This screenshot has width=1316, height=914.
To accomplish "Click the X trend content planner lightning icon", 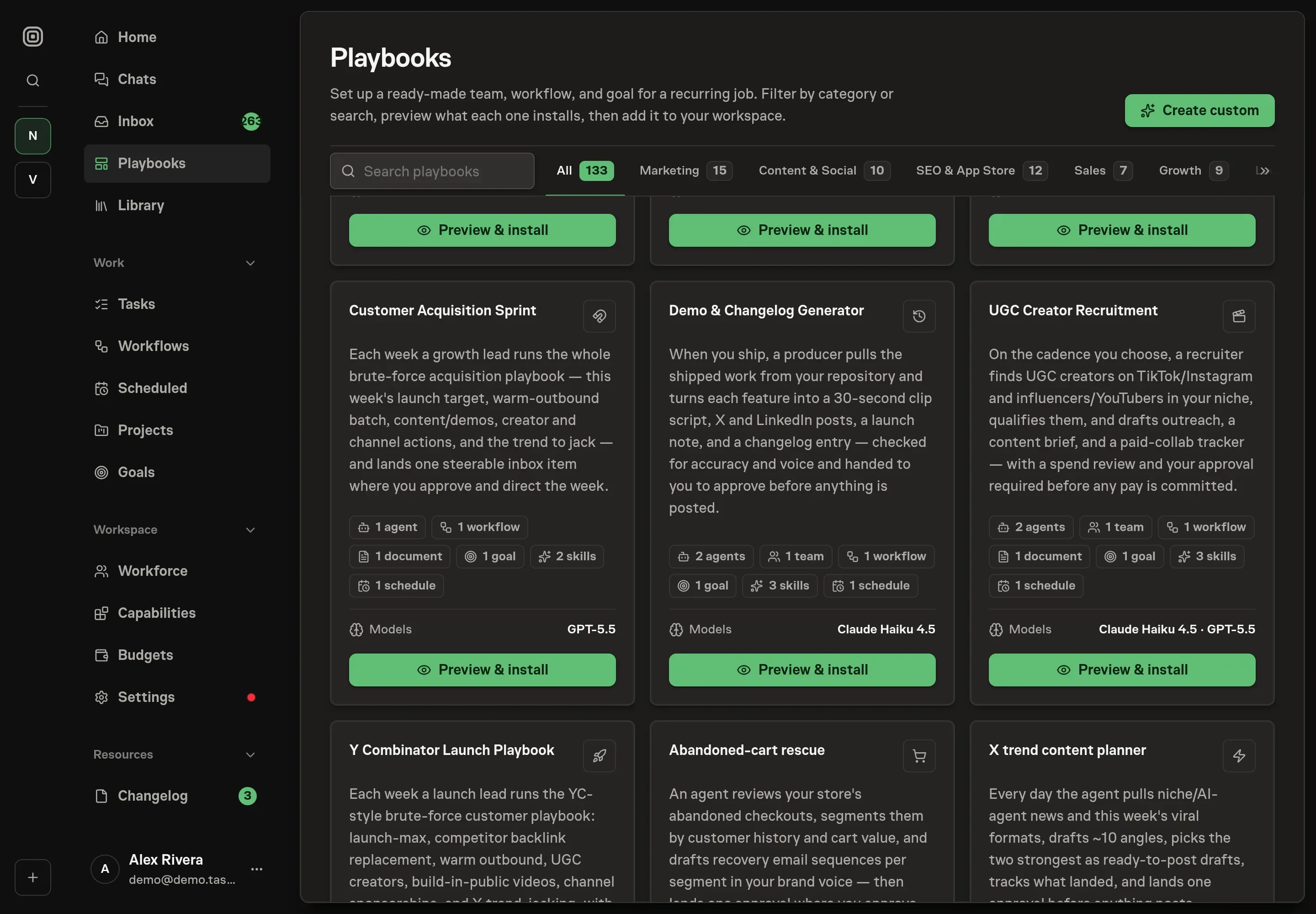I will pyautogui.click(x=1239, y=756).
